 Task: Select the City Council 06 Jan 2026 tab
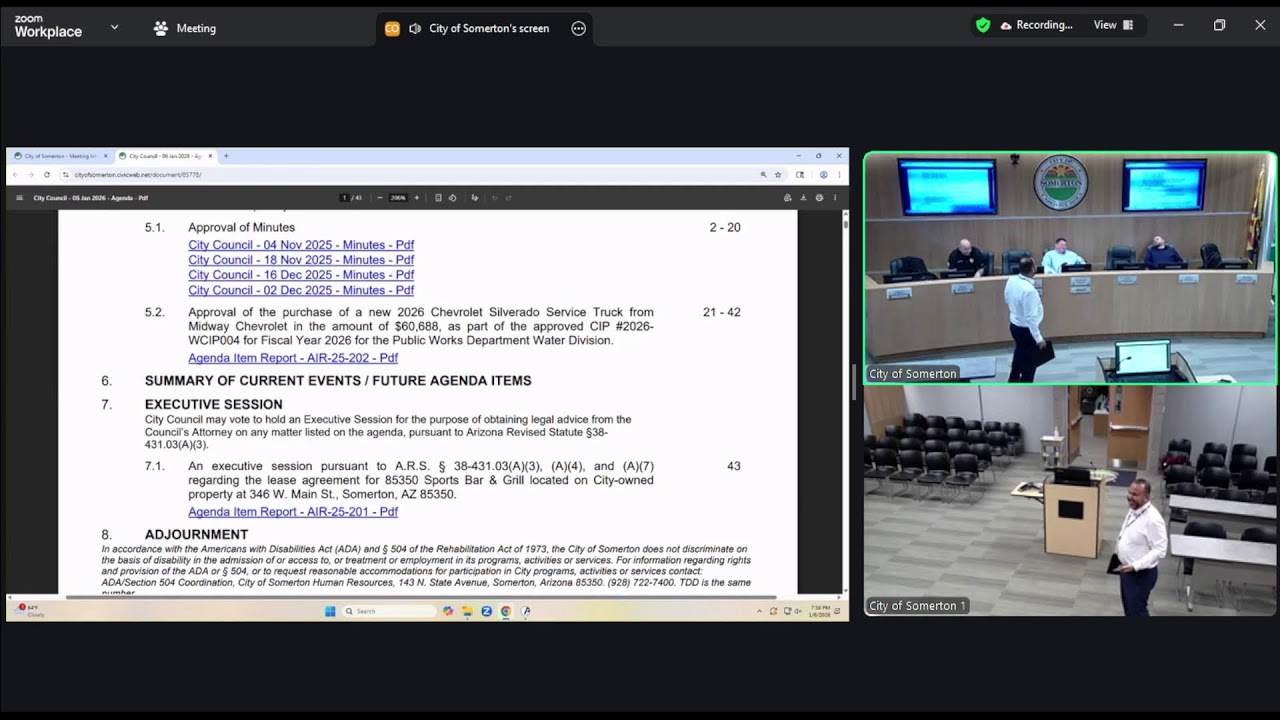165,156
